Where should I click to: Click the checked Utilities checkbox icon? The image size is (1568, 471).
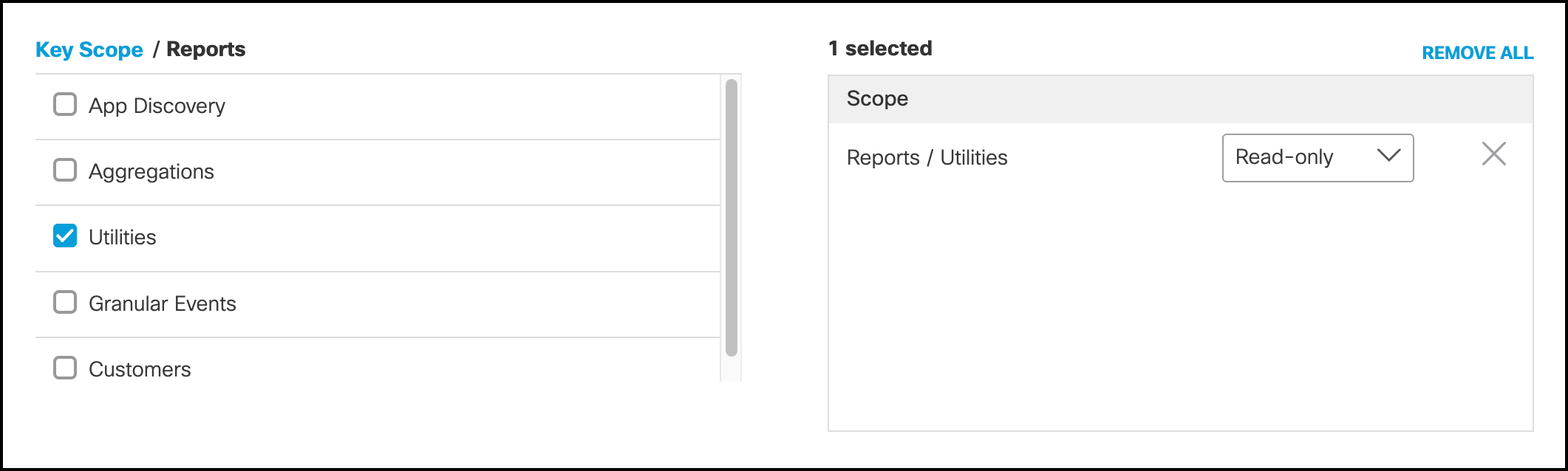pos(64,235)
